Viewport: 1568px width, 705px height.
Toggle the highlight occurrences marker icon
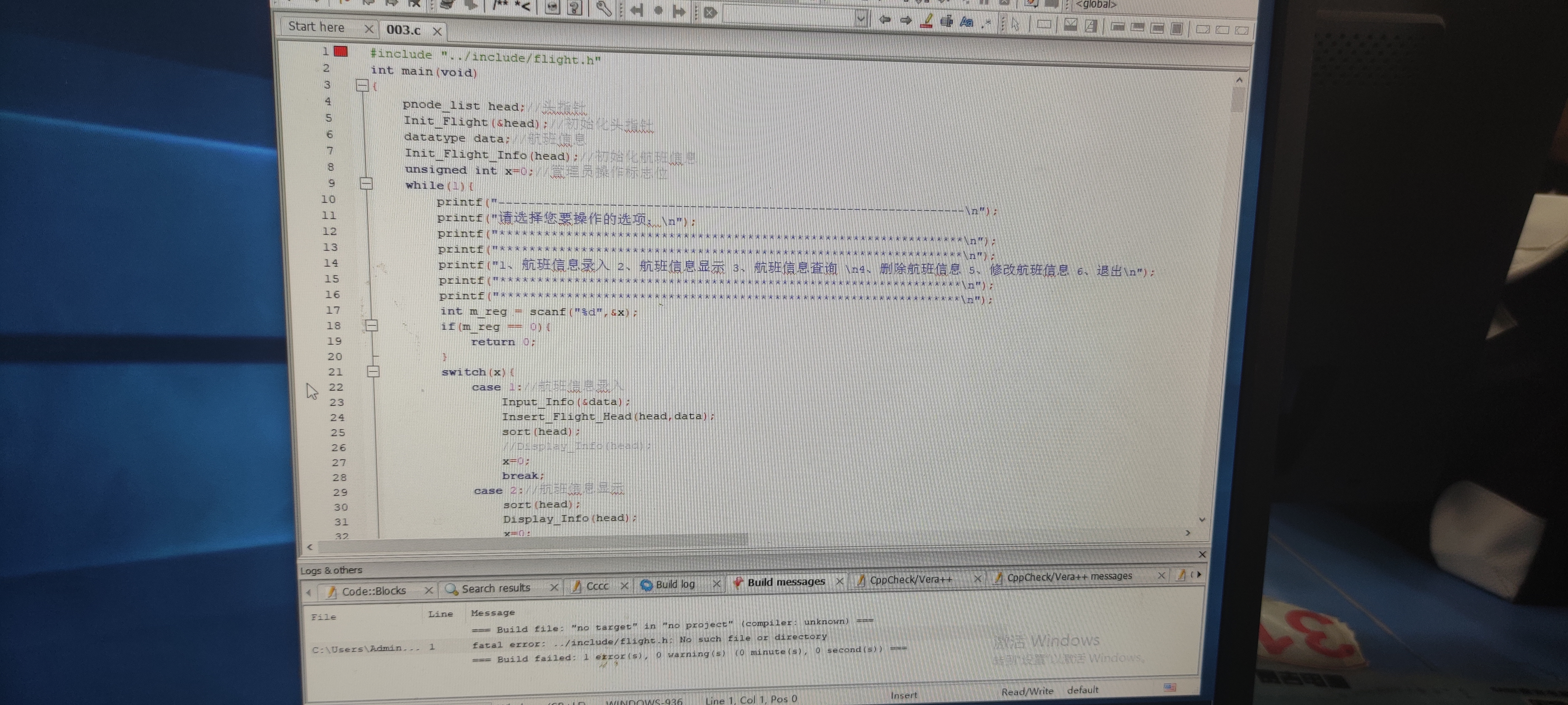point(926,21)
